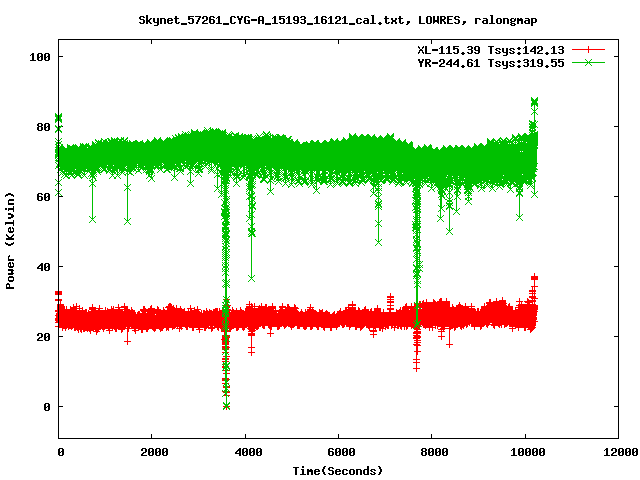The image size is (640, 480).
Task: Click the highest green point near 10000 seconds
Action: (x=535, y=102)
